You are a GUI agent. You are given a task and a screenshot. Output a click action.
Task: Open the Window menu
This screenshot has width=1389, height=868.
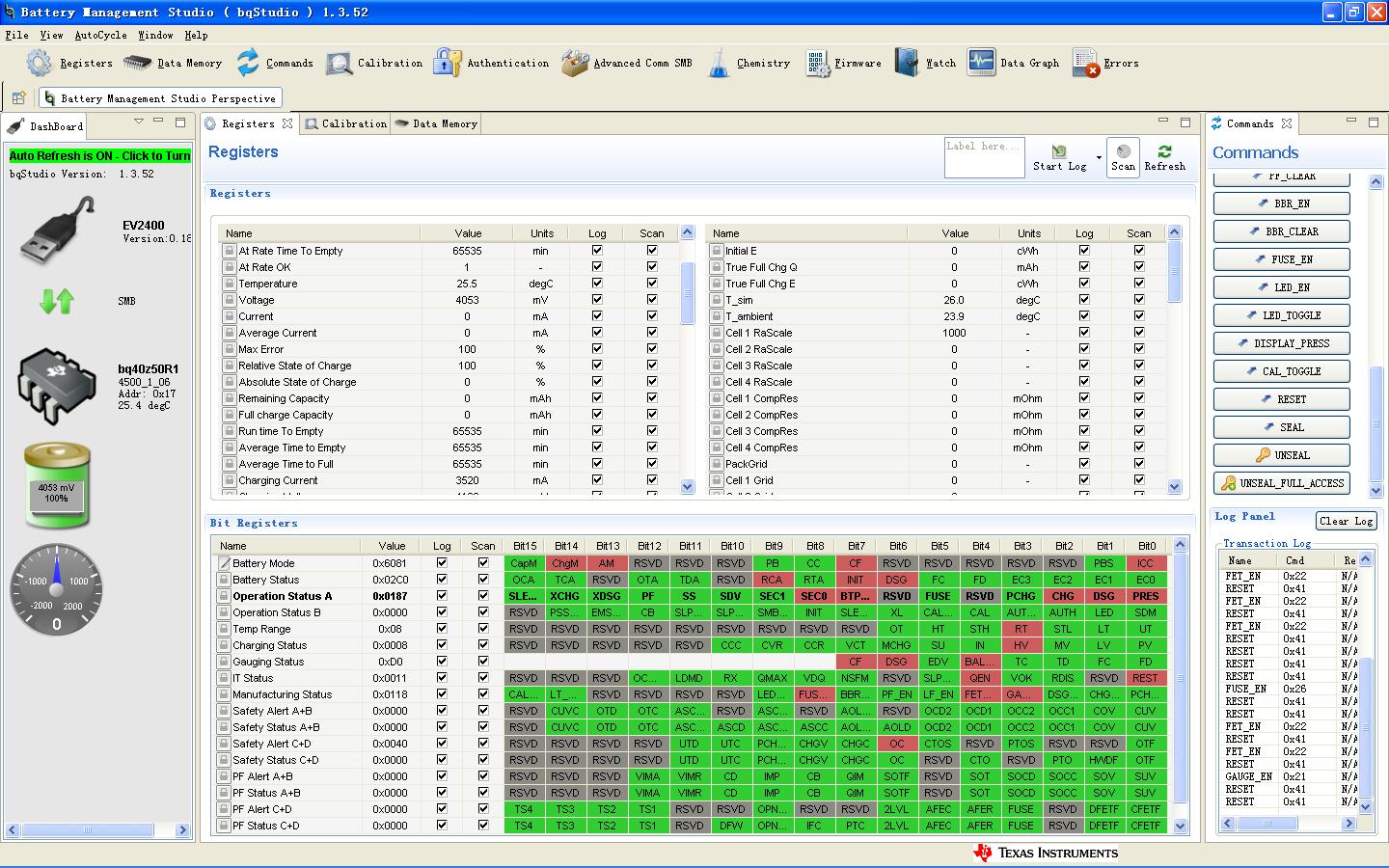tap(155, 36)
